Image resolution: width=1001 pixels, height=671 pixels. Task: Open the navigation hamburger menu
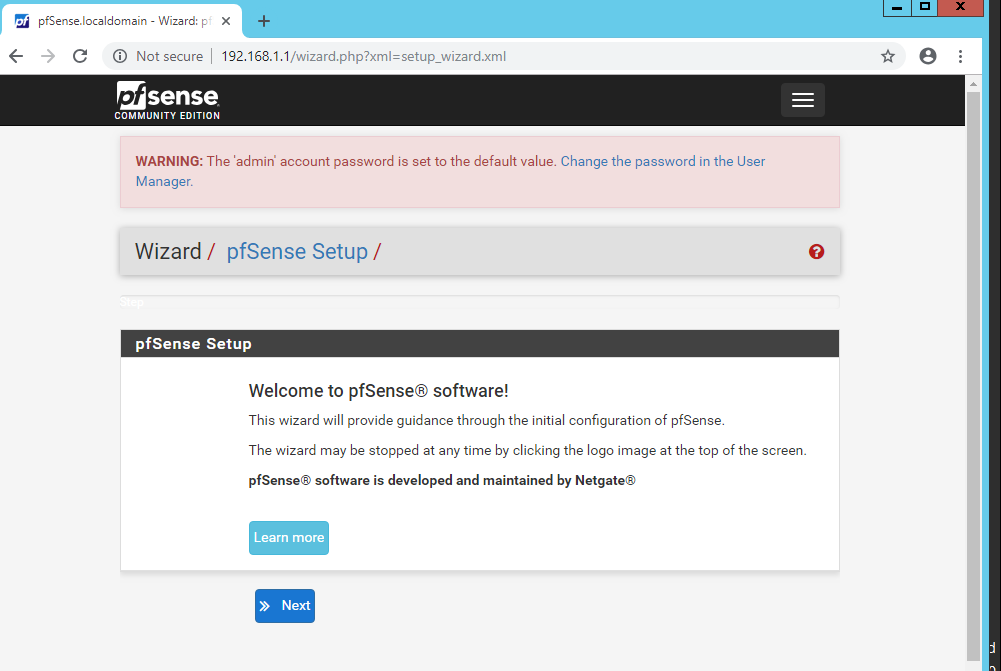(802, 99)
